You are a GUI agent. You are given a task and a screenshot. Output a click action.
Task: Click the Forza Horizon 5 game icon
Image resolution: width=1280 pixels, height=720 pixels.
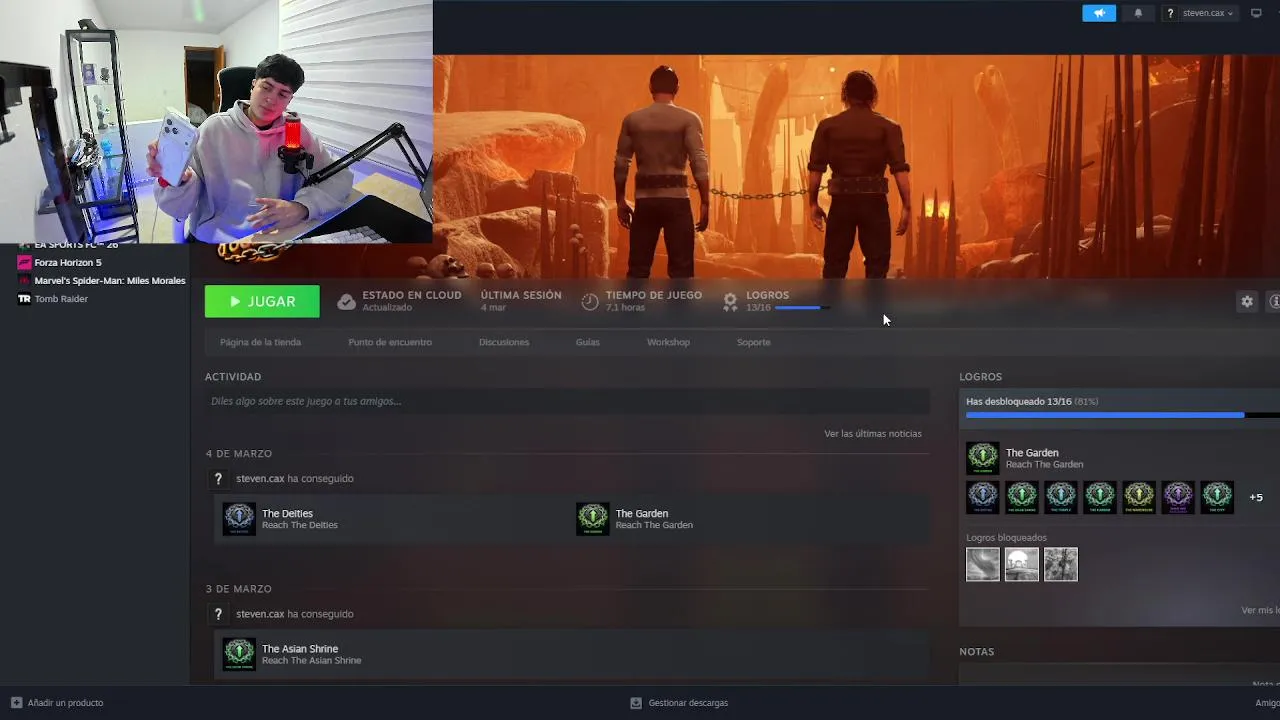pyautogui.click(x=24, y=263)
